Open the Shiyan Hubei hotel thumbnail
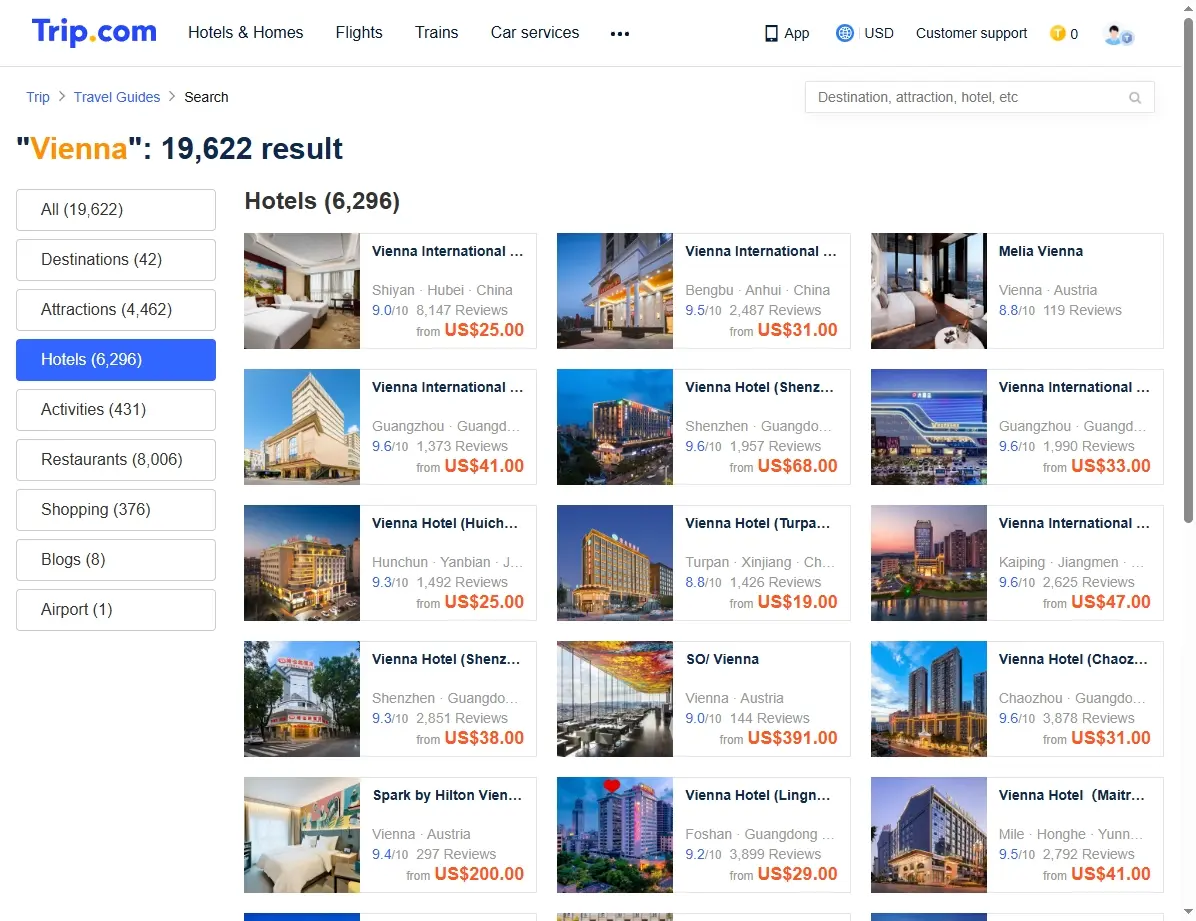 302,291
